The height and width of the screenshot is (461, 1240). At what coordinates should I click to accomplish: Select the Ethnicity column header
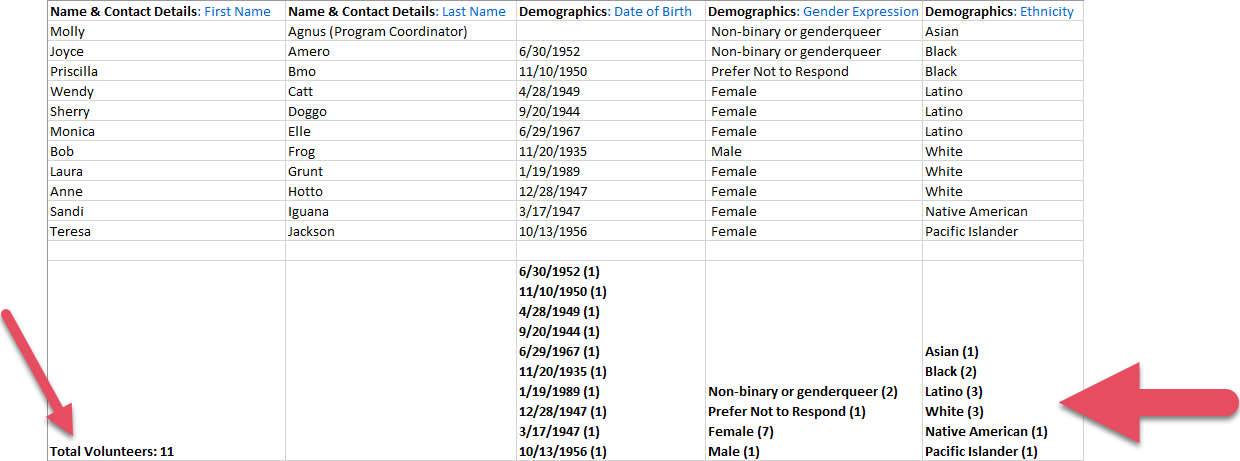1002,11
